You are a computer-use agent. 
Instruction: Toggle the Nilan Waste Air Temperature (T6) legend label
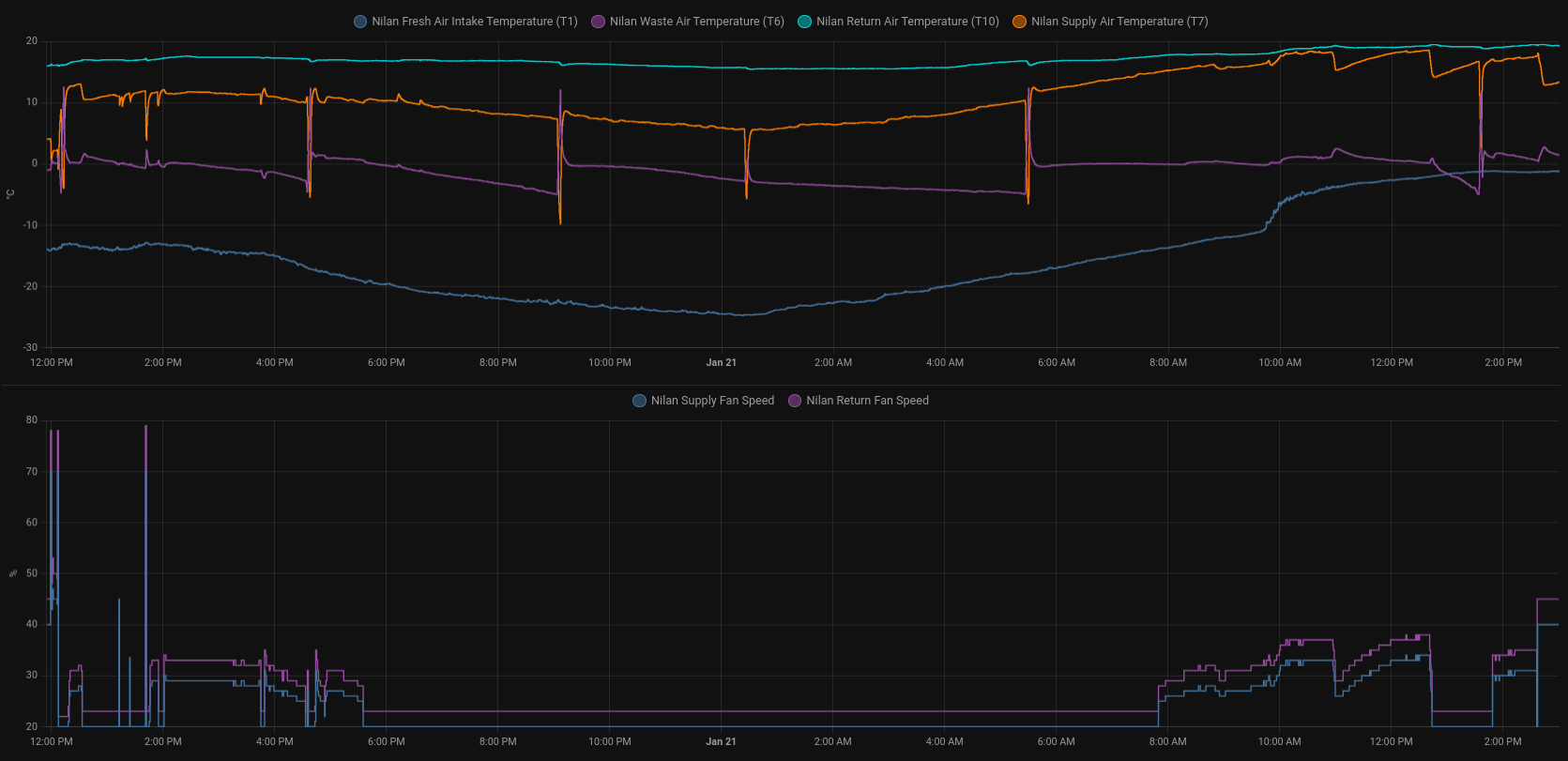pos(696,22)
